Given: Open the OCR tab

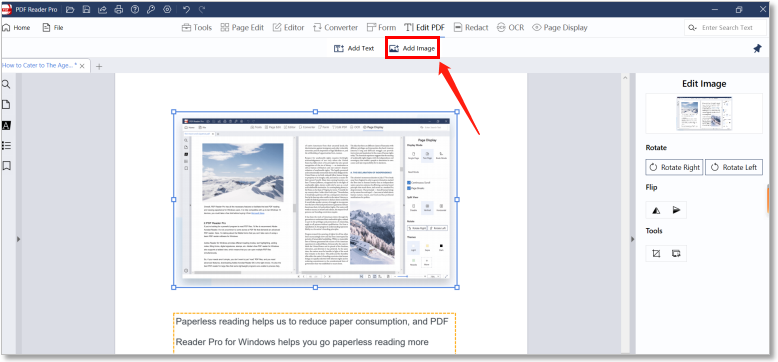Looking at the screenshot, I should (511, 28).
